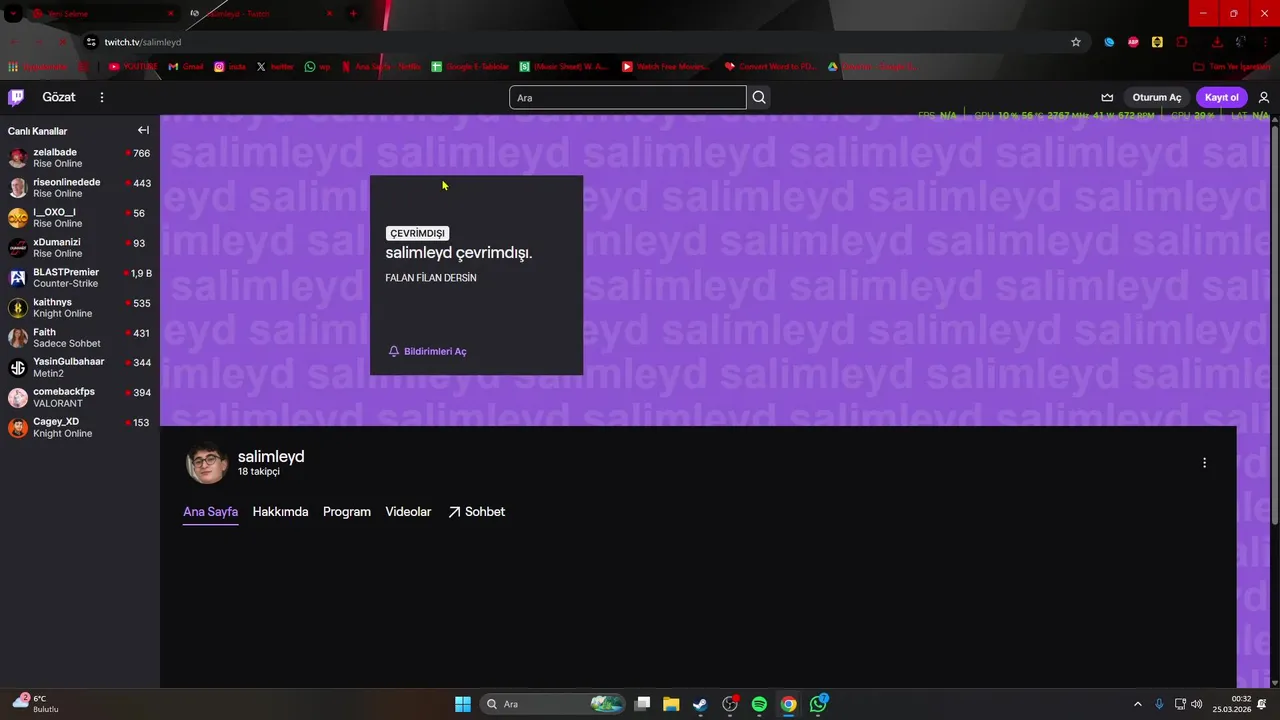Collapse the Canlı Kanallar sidebar
The image size is (1280, 720).
coord(143,130)
